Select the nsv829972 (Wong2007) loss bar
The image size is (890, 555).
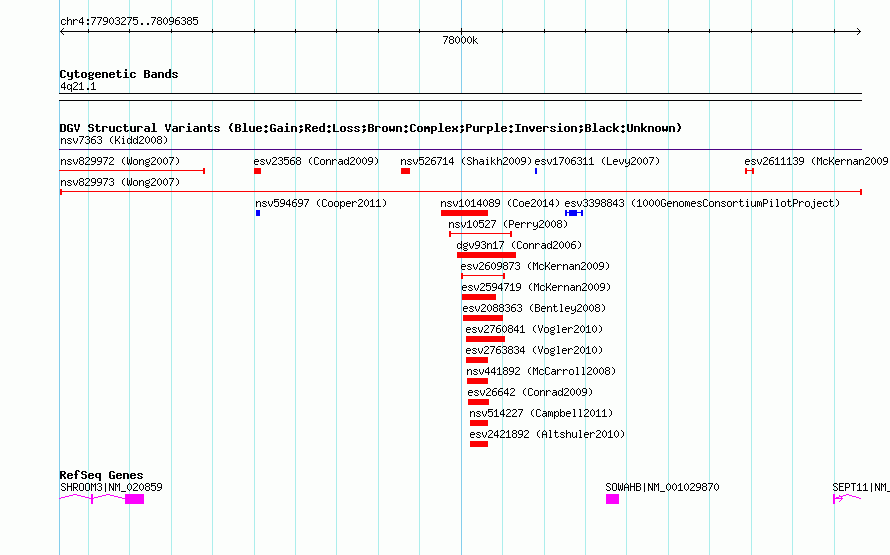[x=132, y=171]
